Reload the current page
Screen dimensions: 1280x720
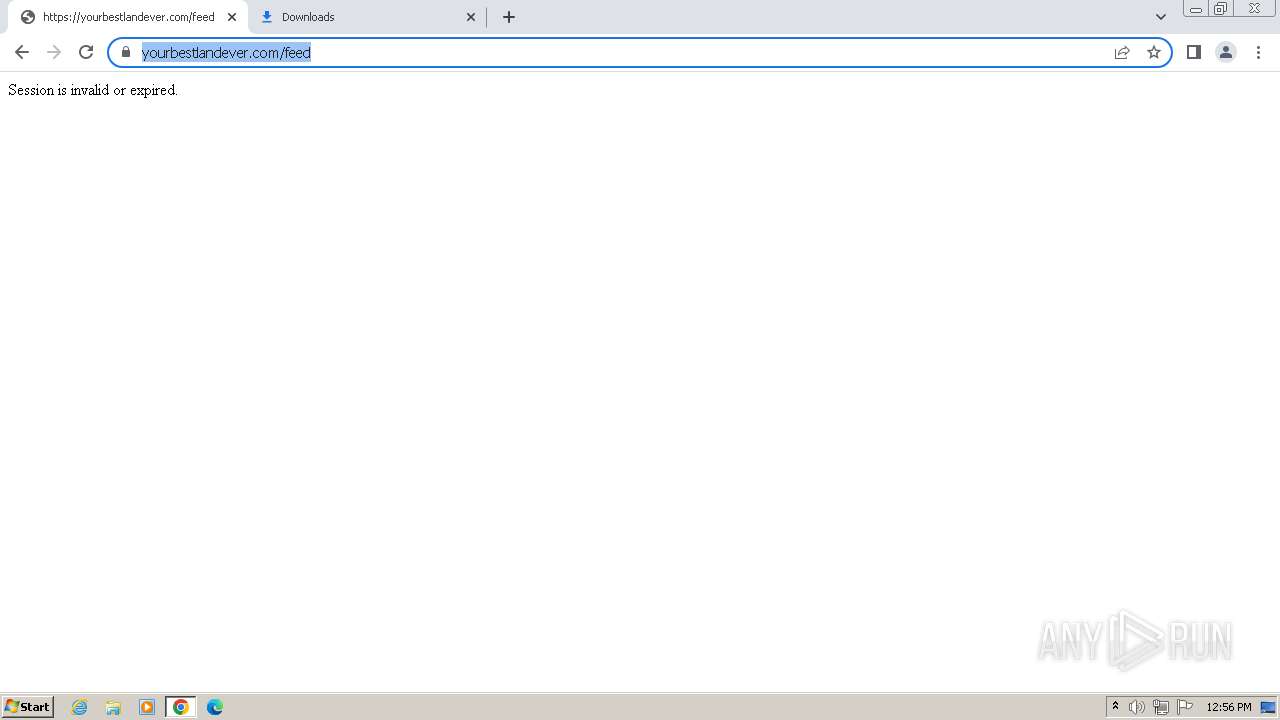click(x=86, y=52)
